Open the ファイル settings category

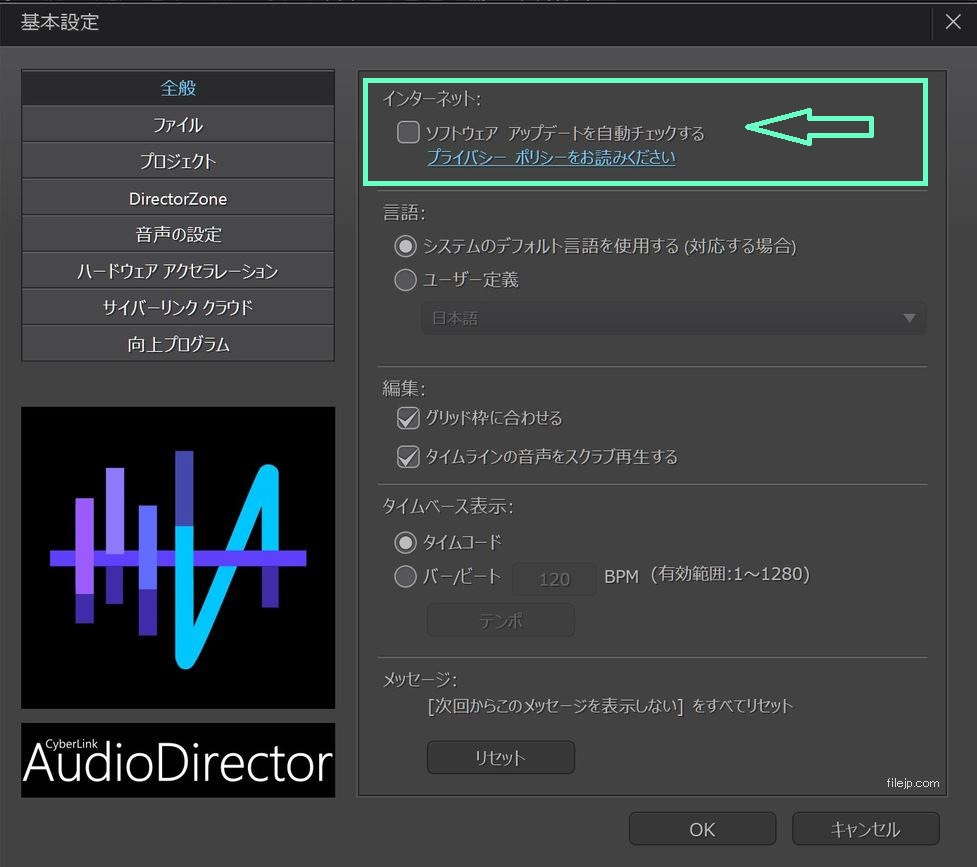(x=178, y=125)
